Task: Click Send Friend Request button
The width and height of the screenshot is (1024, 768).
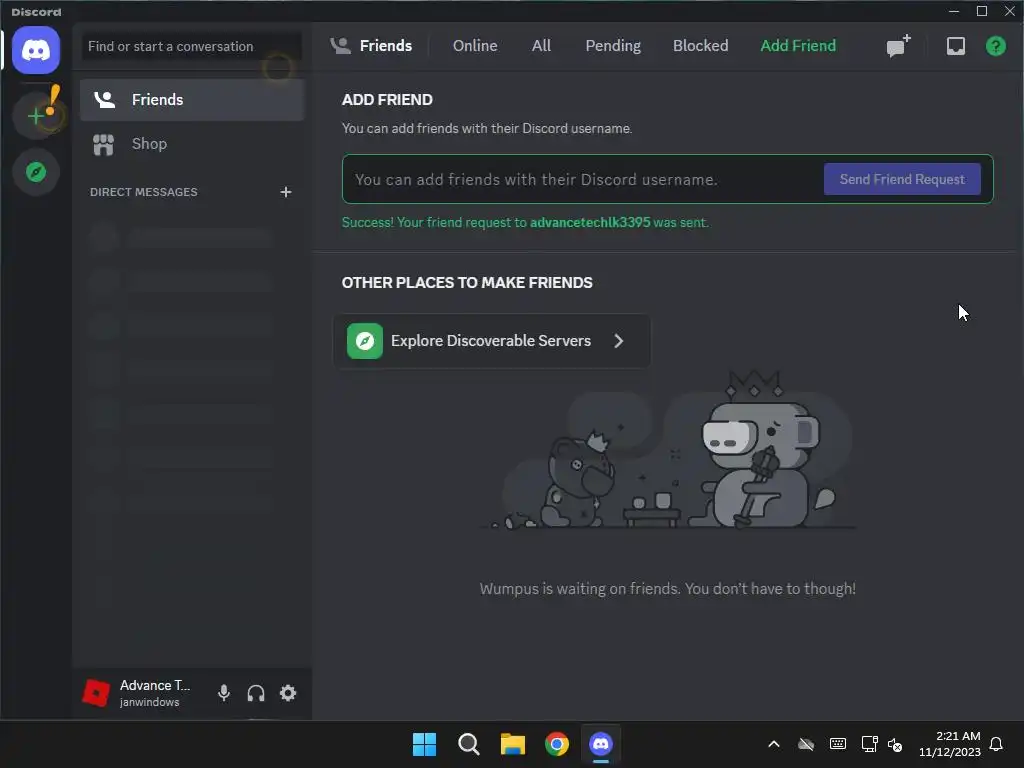Action: click(x=902, y=179)
